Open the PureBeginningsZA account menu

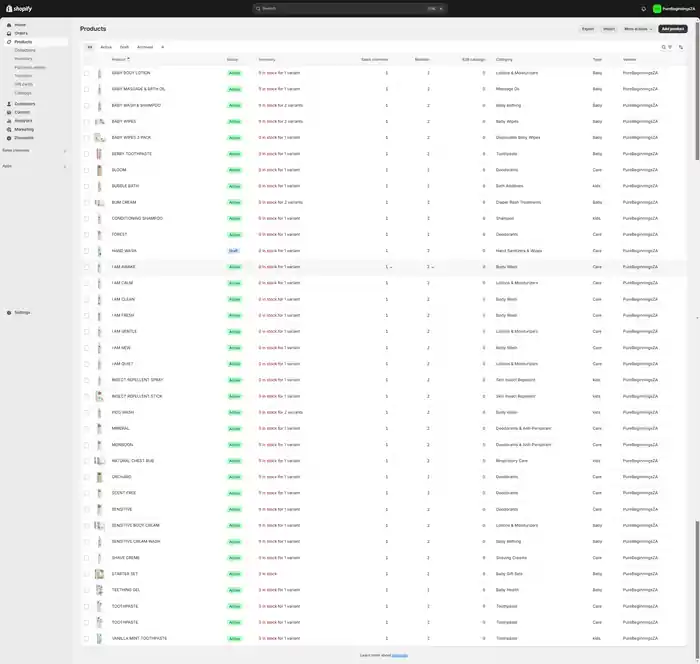pyautogui.click(x=674, y=9)
